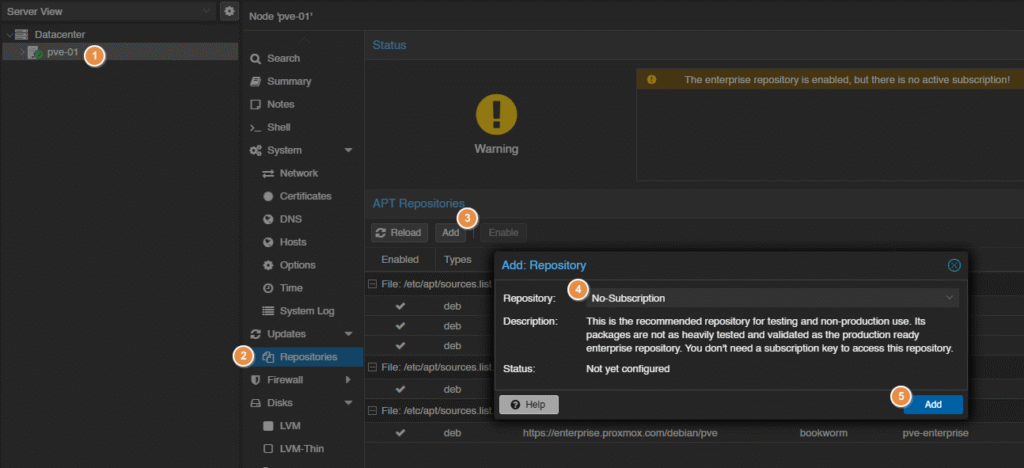Open the Time settings
Viewport: 1024px width, 468px height.
pos(292,288)
